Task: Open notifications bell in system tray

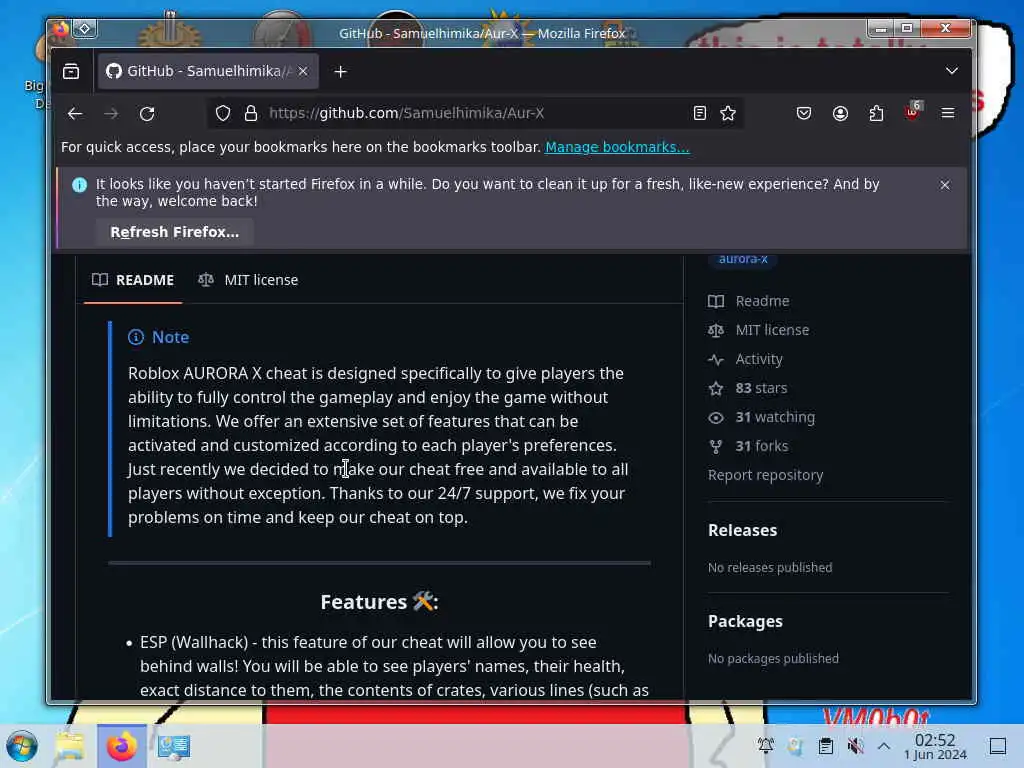Action: 765,745
